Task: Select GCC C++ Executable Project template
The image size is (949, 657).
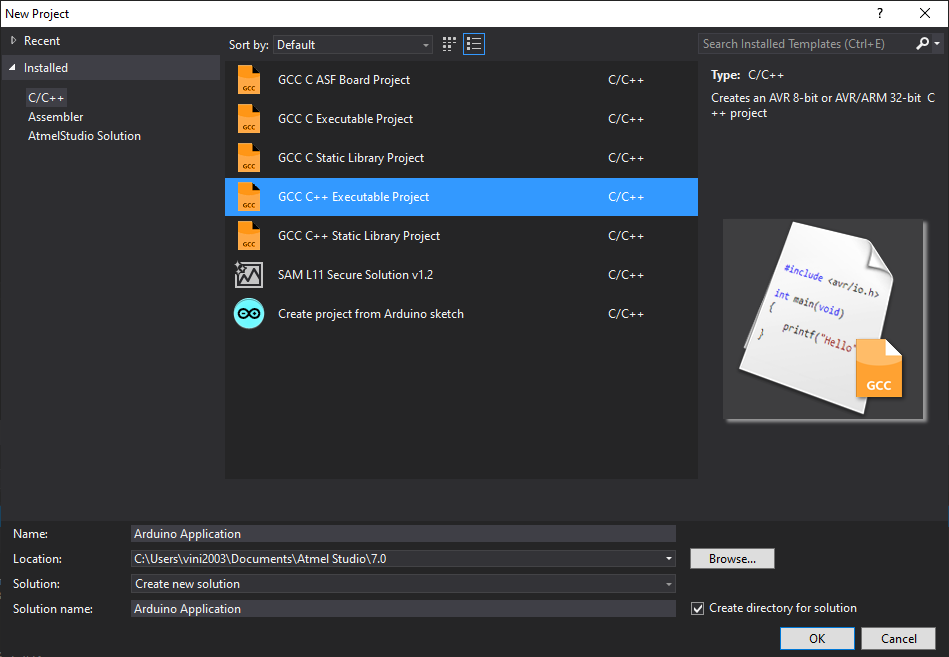Action: click(461, 197)
